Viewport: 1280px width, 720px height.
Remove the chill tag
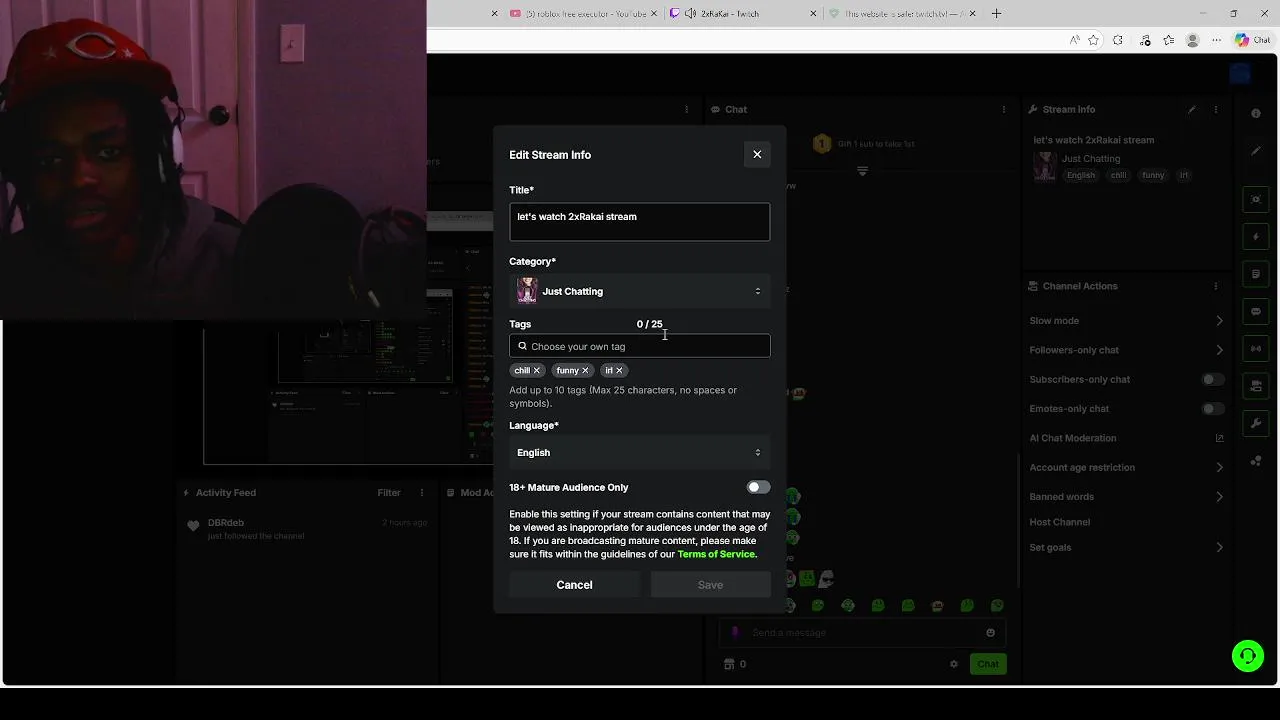(536, 371)
